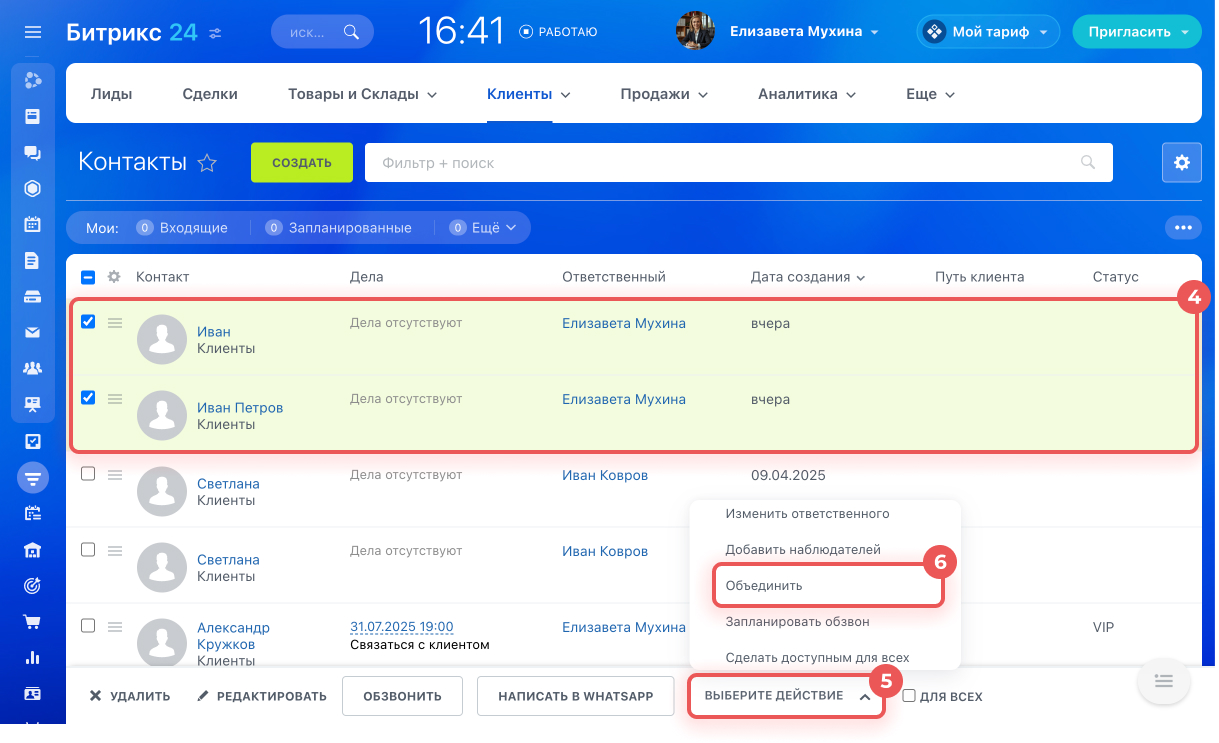Viewport: 1219px width, 743px height.
Task: Click the gear settings button near search
Action: click(1181, 162)
